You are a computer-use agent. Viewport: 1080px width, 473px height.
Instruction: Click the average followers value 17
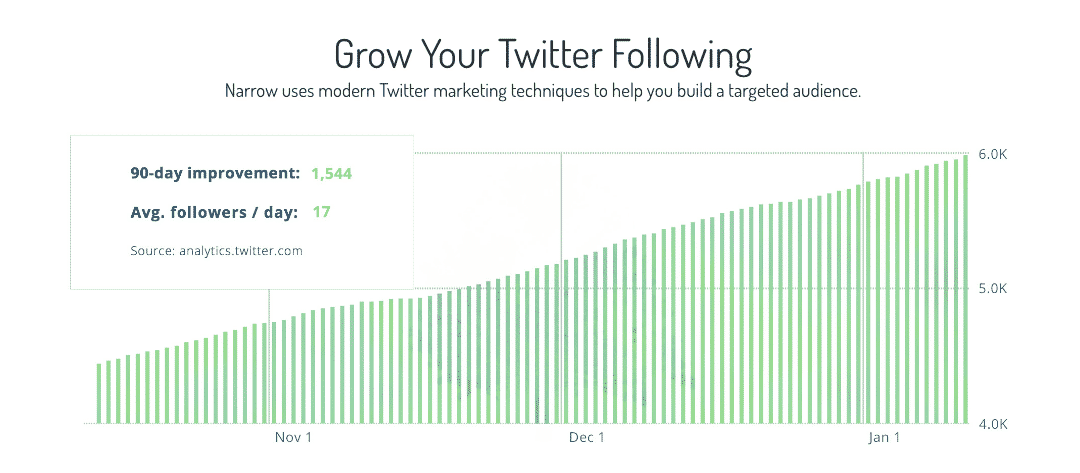(321, 212)
